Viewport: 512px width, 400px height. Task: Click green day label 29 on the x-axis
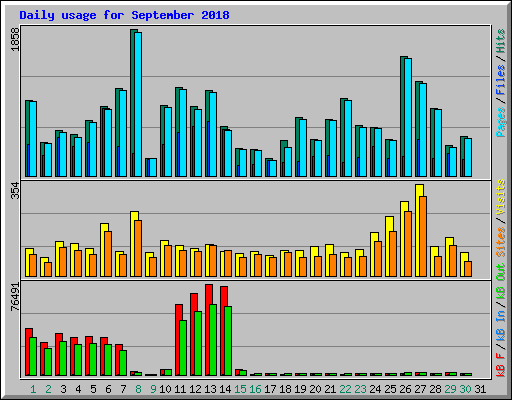[450, 389]
